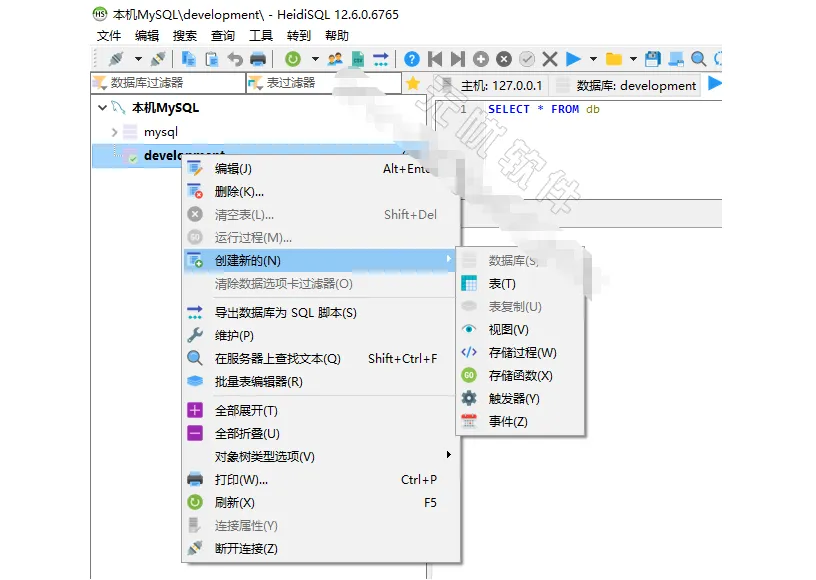
Task: Create new 存储过程(W) from submenu
Action: (520, 352)
